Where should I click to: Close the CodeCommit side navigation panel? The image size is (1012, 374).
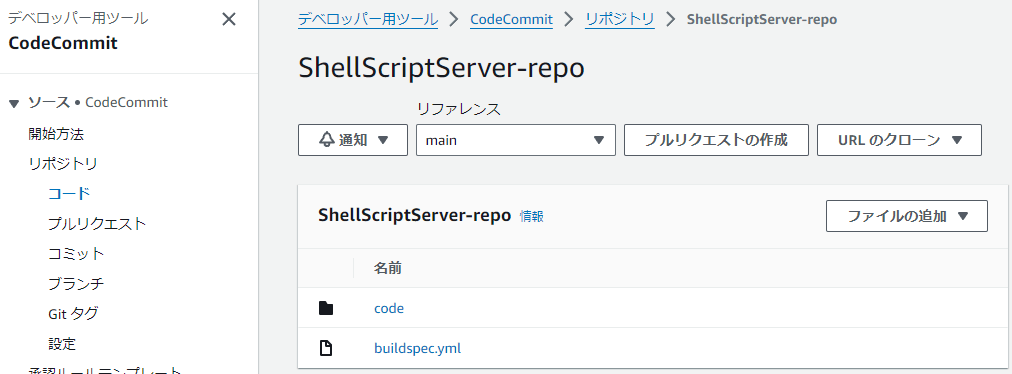tap(228, 19)
